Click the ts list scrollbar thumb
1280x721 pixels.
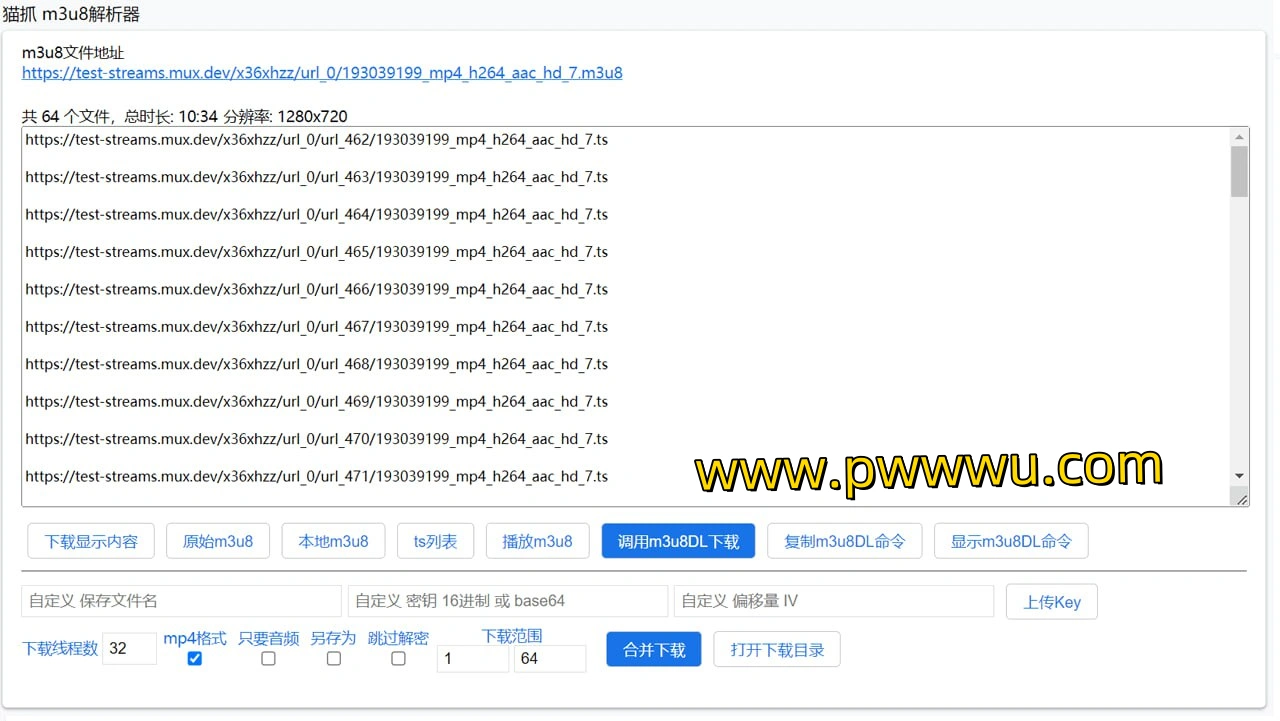(1240, 171)
